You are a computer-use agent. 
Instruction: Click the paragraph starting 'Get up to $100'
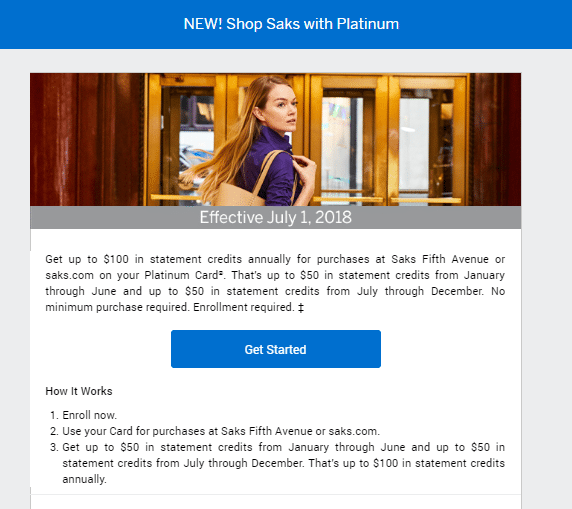coord(275,283)
